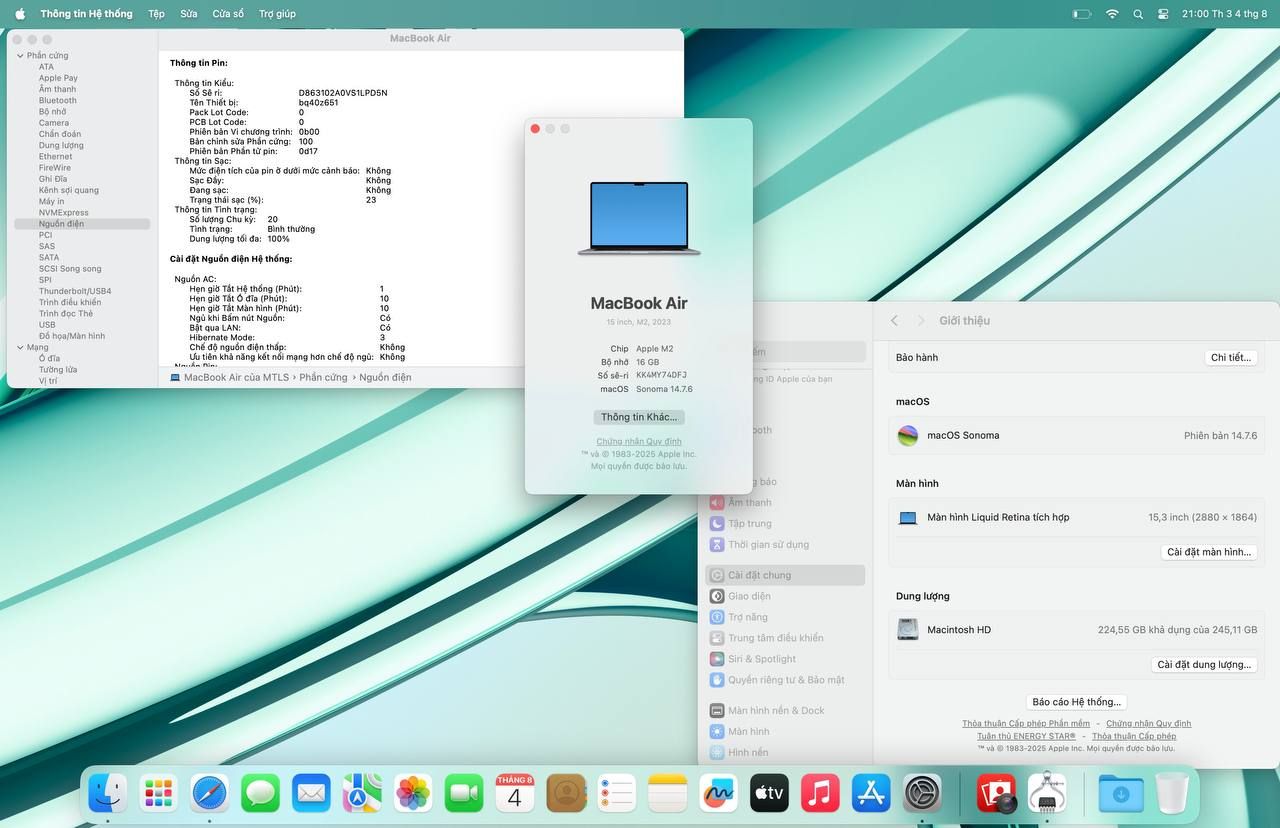Viewport: 1280px width, 828px height.
Task: Open the Notes app in the Dock
Action: click(668, 794)
